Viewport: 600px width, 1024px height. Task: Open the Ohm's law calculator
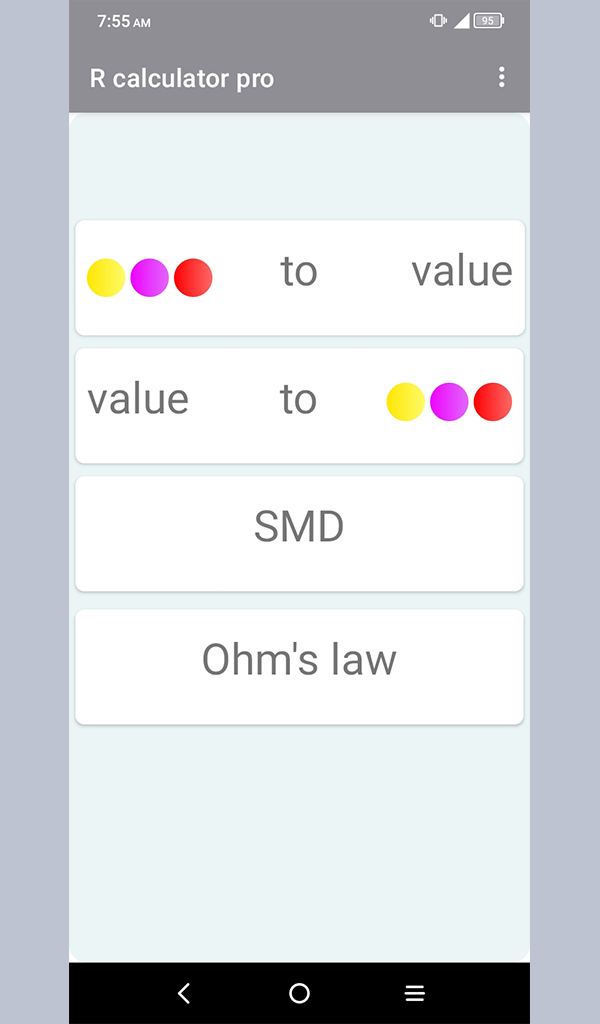[299, 660]
